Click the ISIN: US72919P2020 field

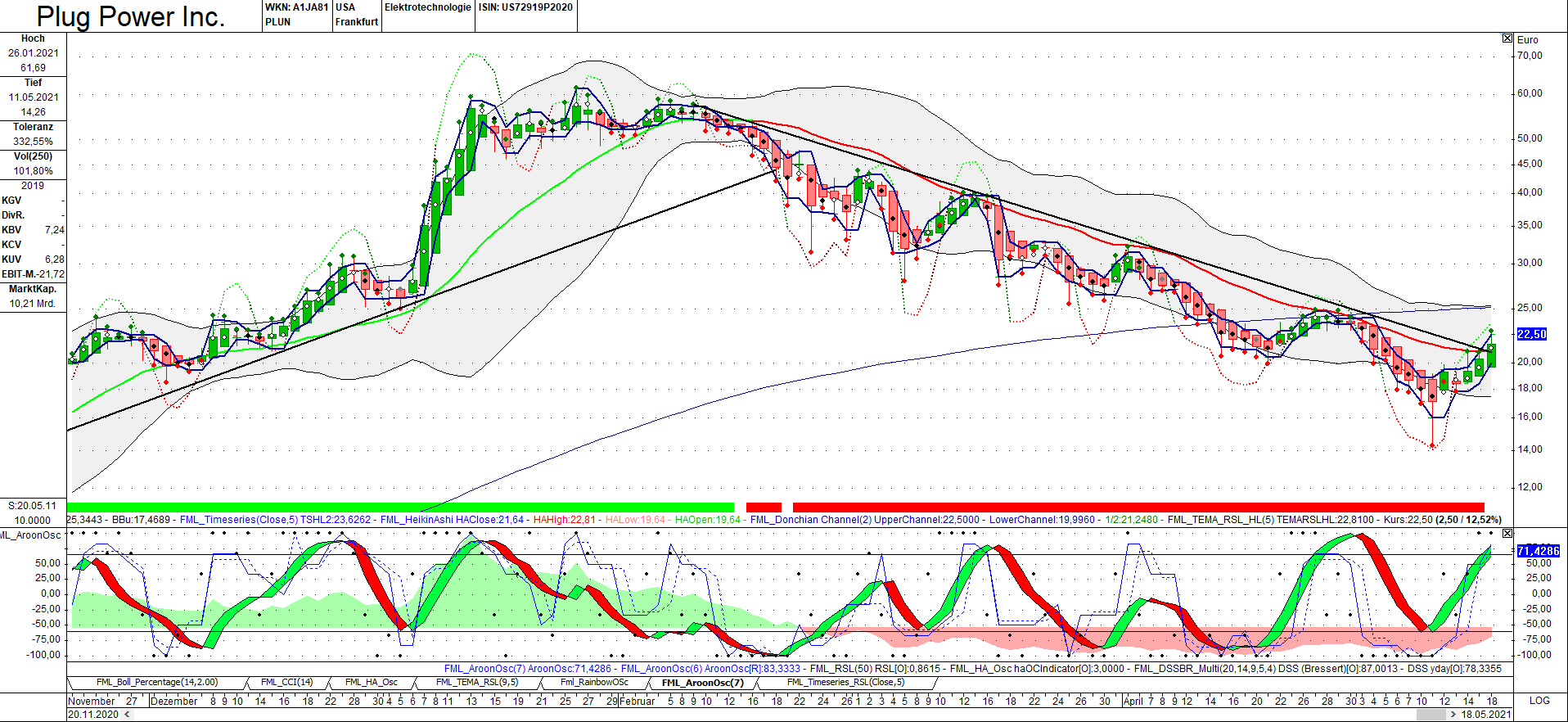pyautogui.click(x=525, y=7)
